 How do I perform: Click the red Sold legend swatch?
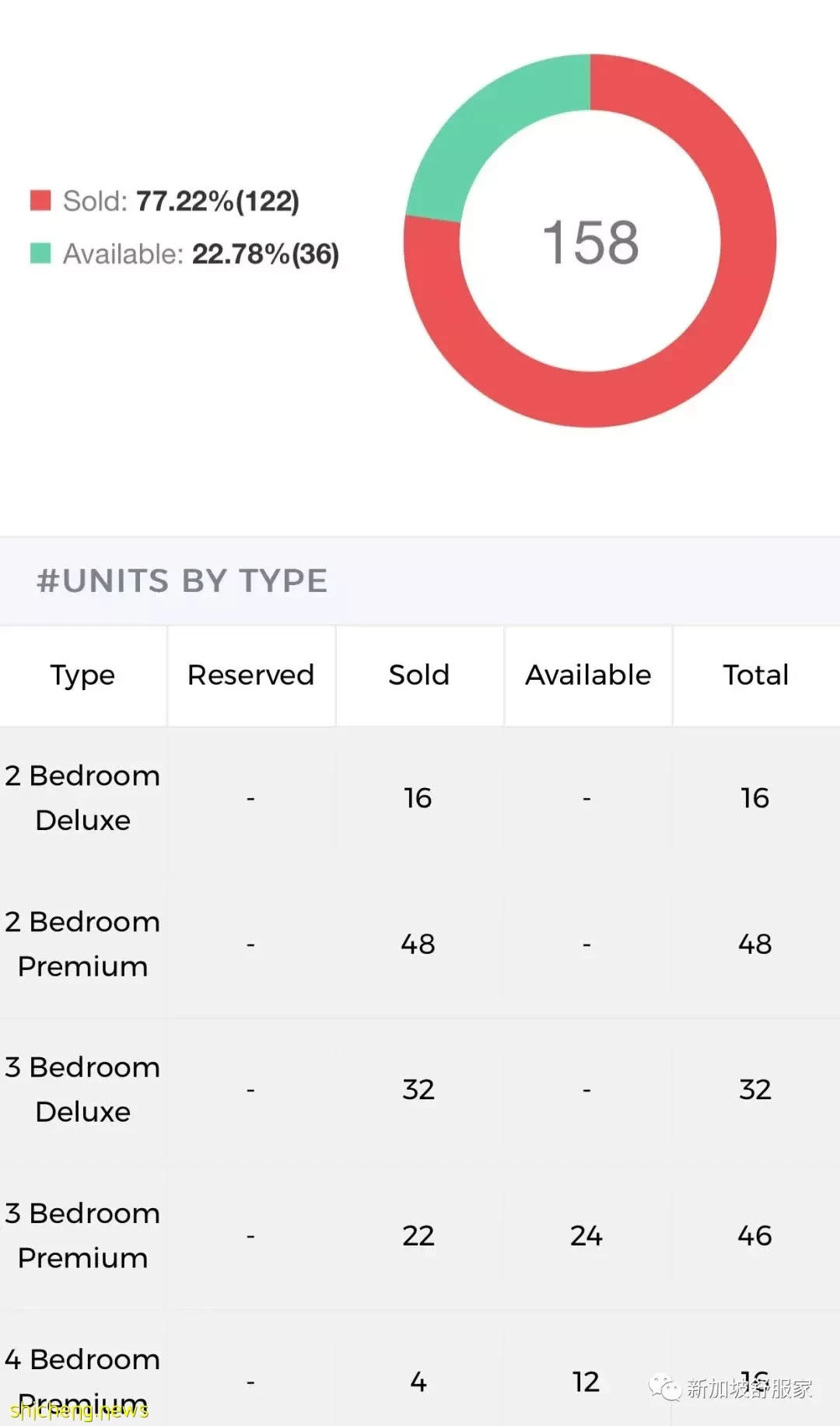click(x=40, y=201)
